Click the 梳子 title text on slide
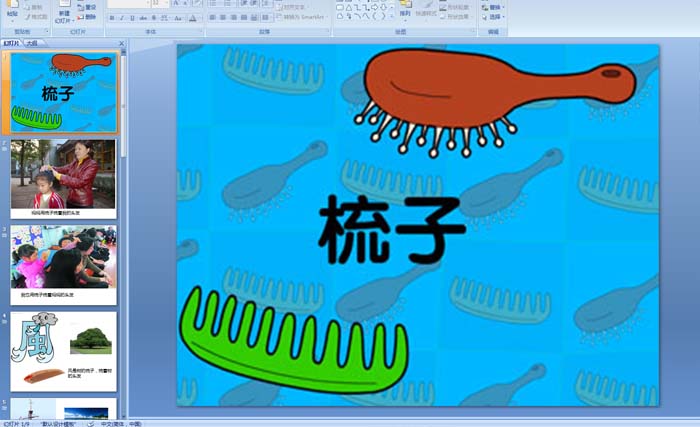This screenshot has width=700, height=427. 392,230
